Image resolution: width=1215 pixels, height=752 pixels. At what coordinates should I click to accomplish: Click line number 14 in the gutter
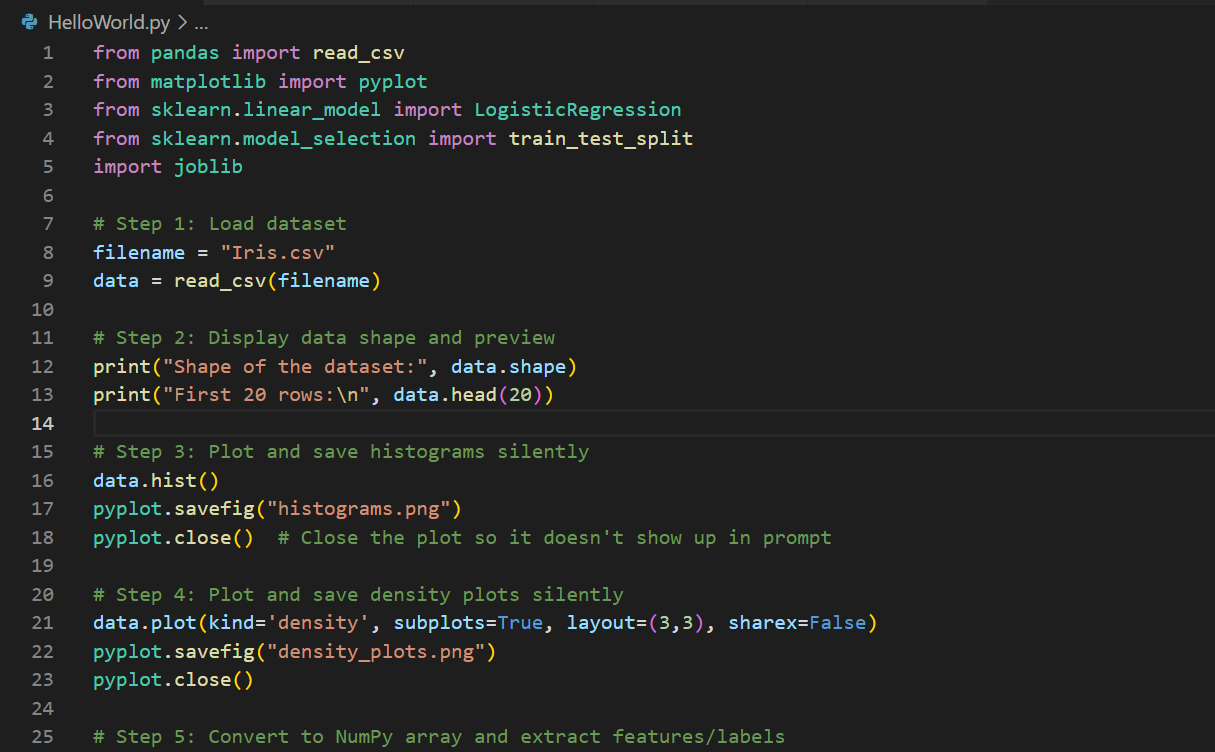(42, 423)
